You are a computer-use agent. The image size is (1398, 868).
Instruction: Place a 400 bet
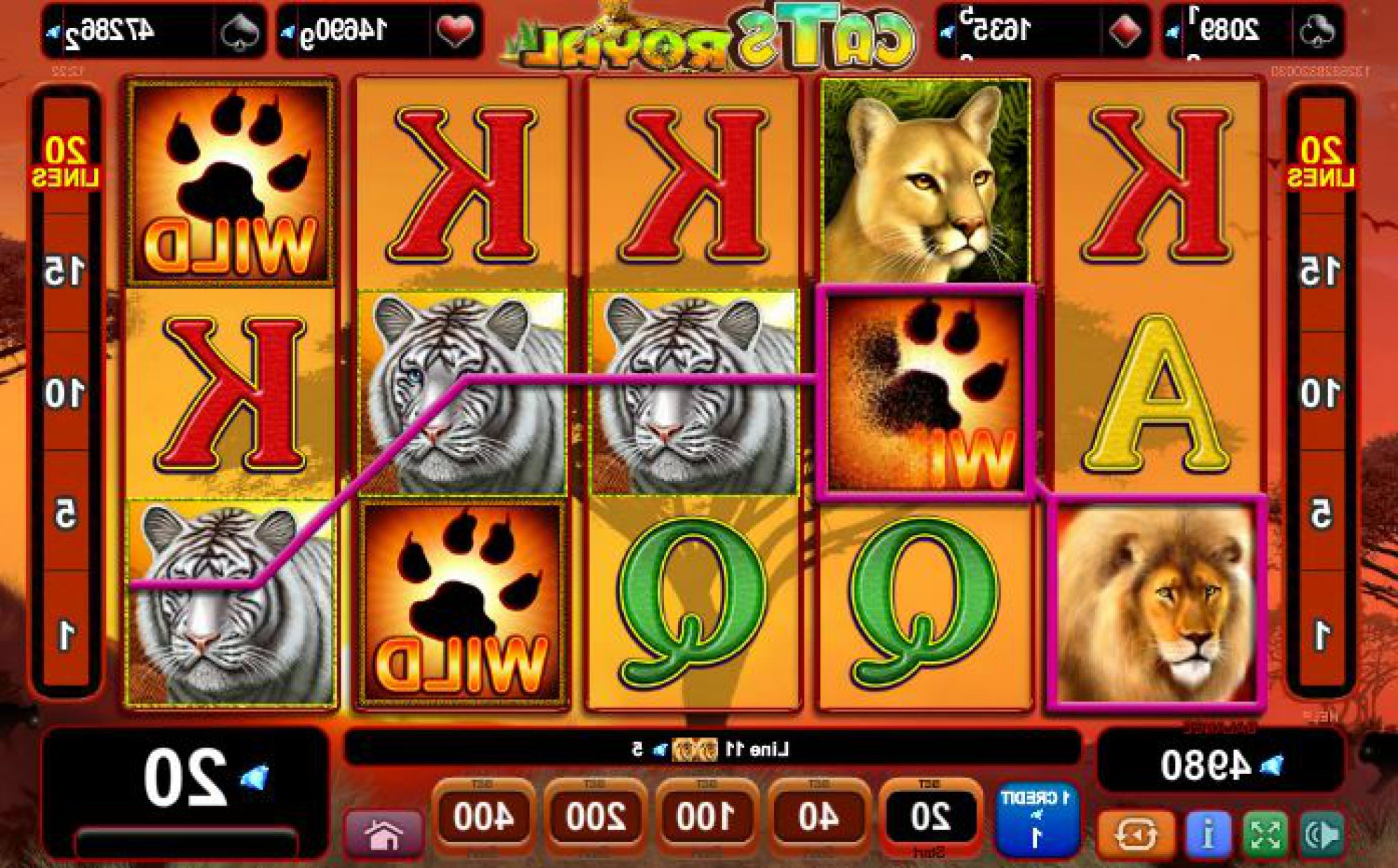coord(483,817)
